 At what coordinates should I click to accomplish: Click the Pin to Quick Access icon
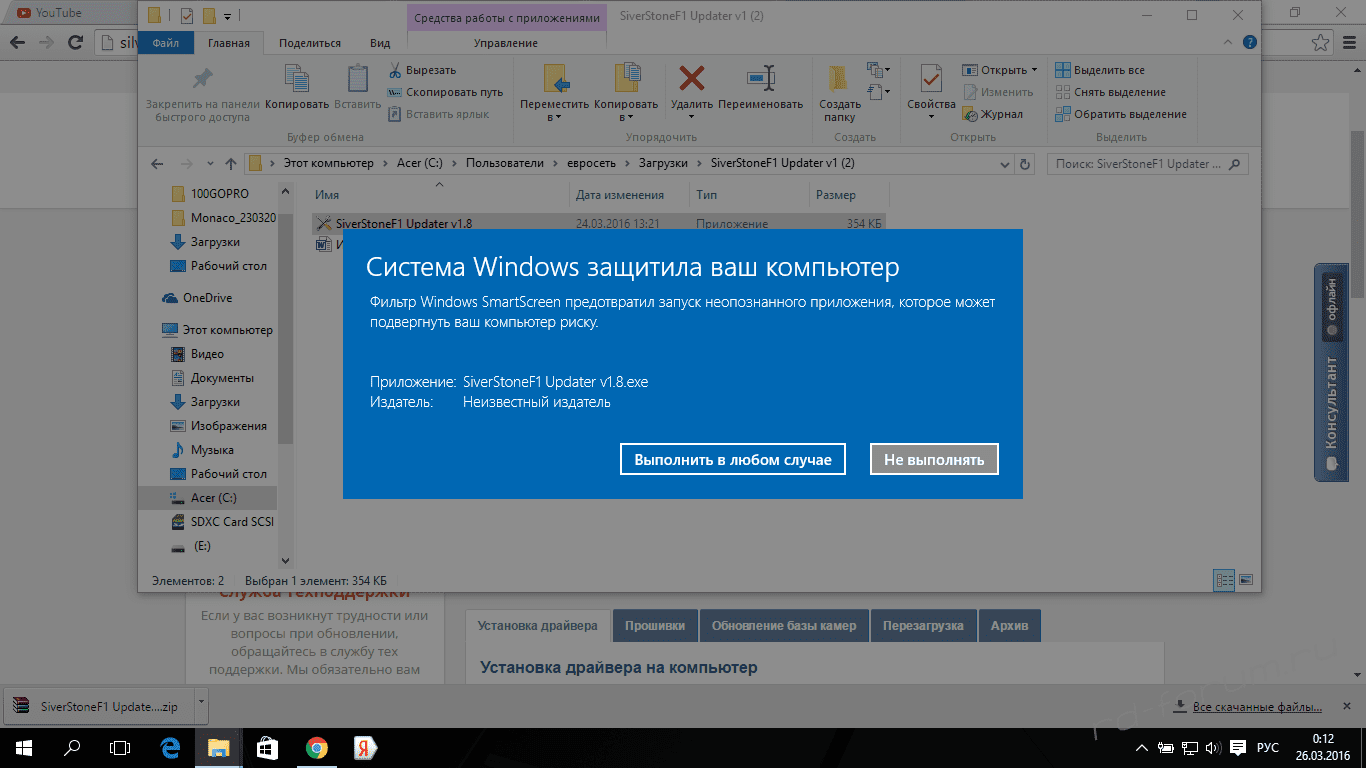tap(203, 79)
